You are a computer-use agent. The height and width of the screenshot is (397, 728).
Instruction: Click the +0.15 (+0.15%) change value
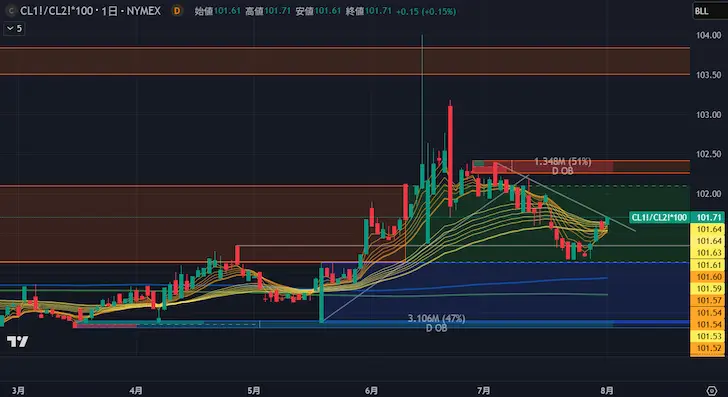(426, 12)
